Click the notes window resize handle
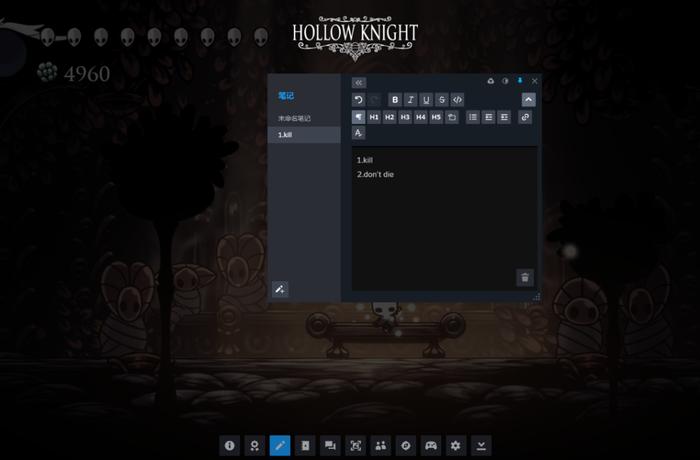 [x=537, y=297]
